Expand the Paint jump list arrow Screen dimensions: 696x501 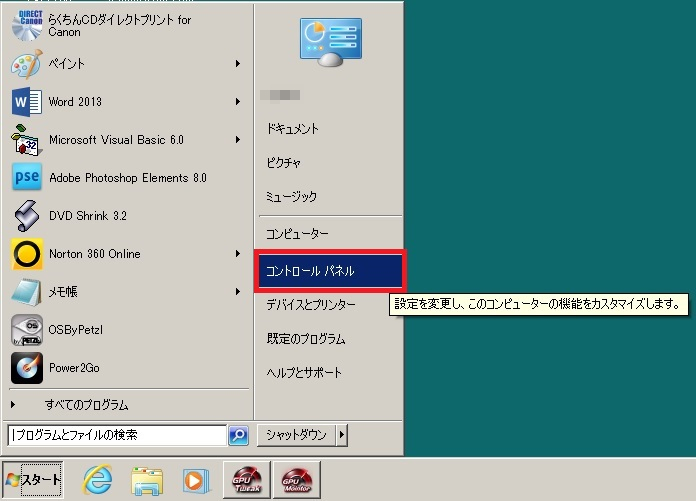coord(238,64)
